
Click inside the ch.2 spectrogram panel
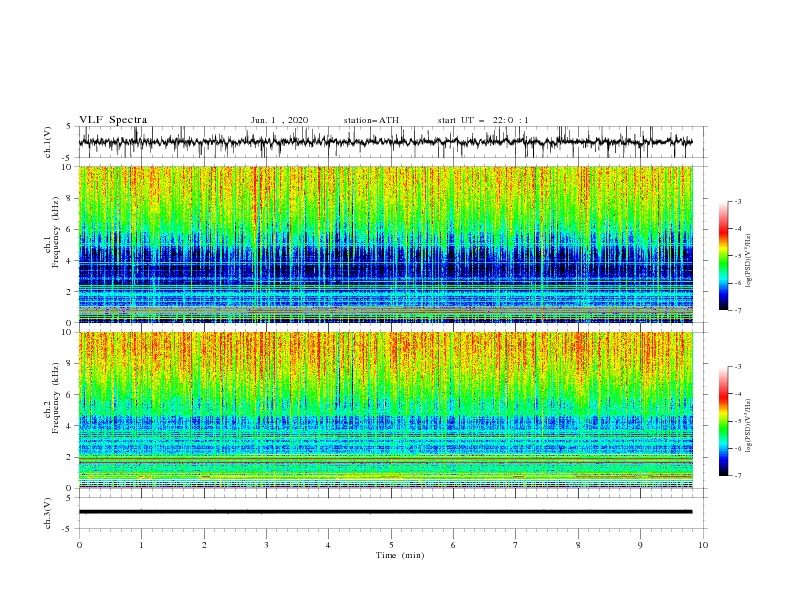[386, 410]
